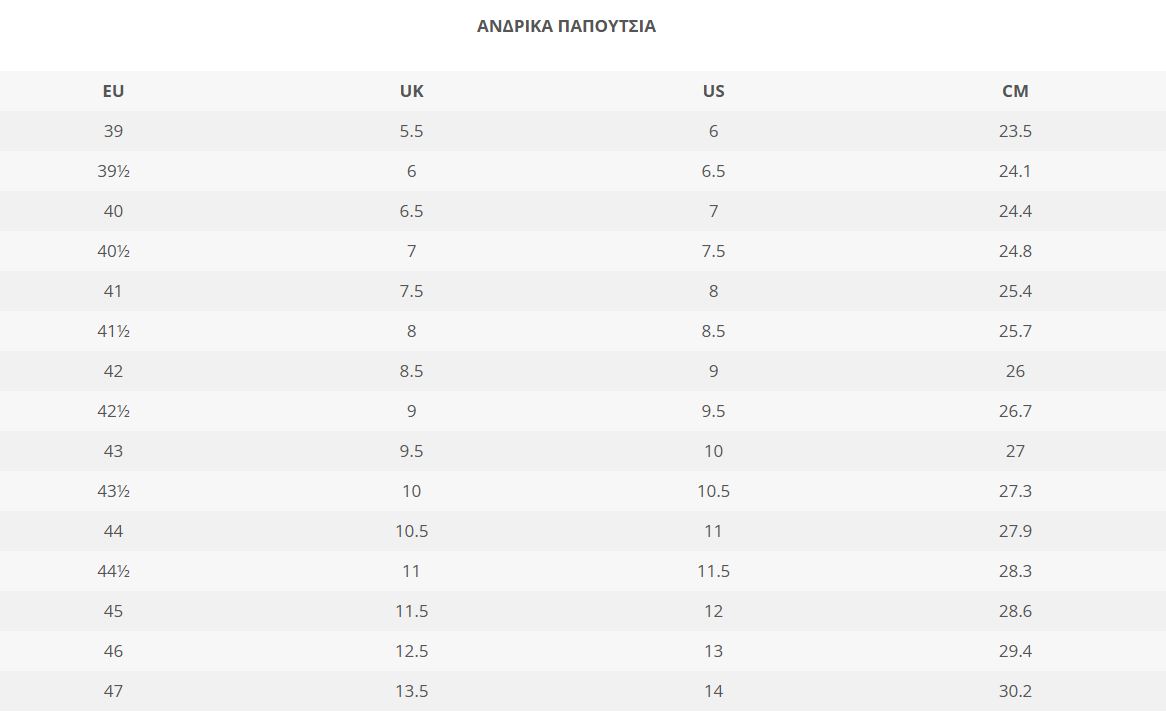Click EU size 43½ cell
1166x713 pixels.
coord(113,491)
